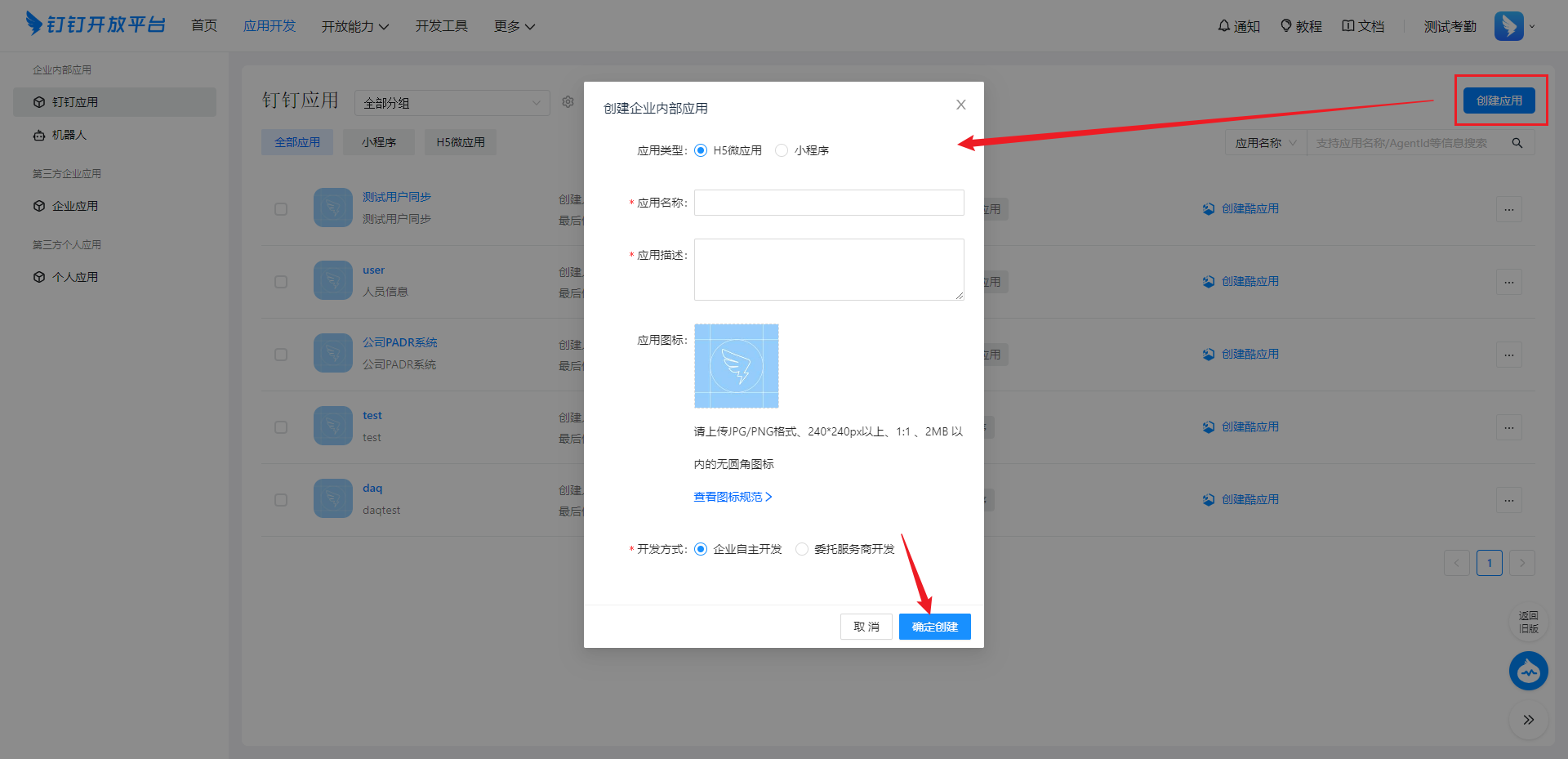This screenshot has width=1568, height=759.
Task: Click the floating customer service icon
Action: point(1528,671)
